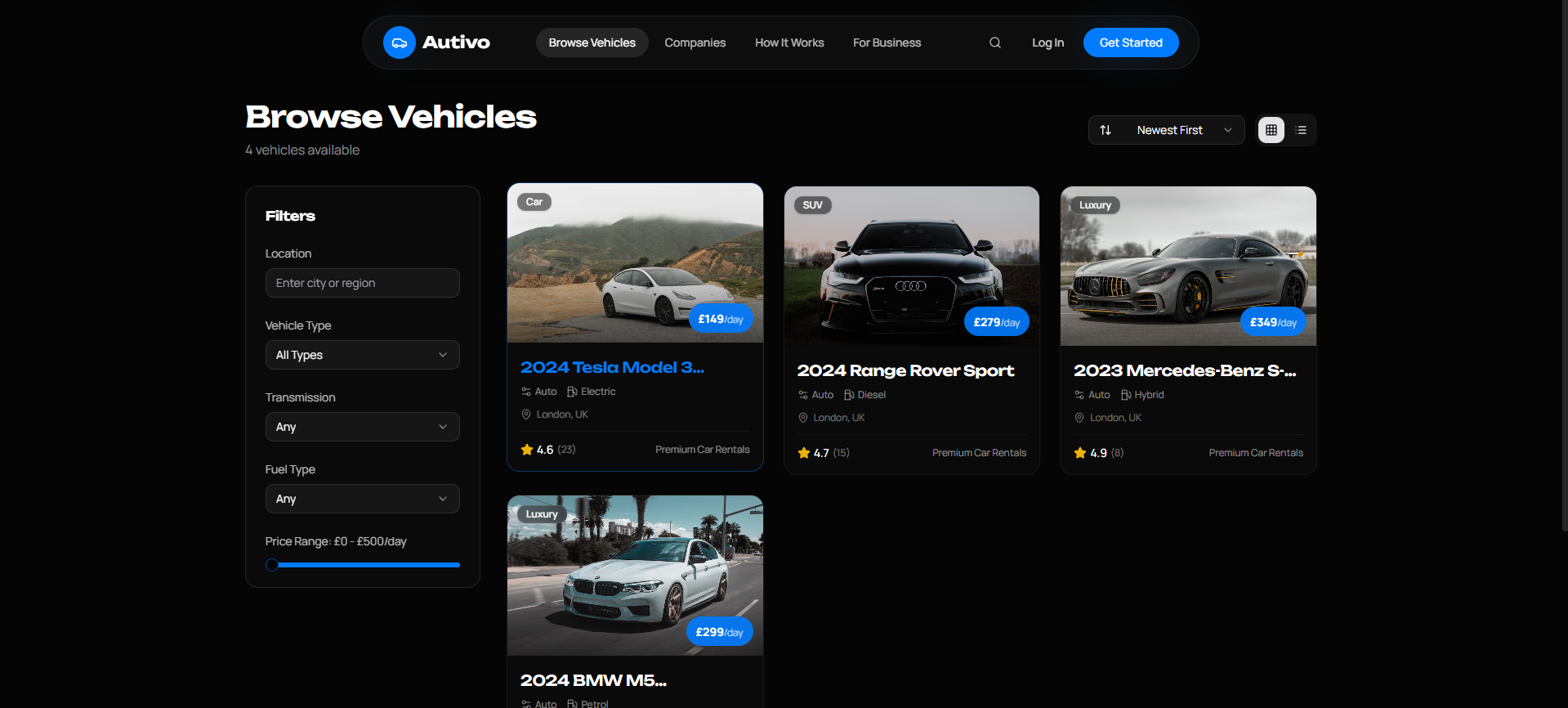Click the Location city or region field
1568x708 pixels.
pyautogui.click(x=362, y=283)
